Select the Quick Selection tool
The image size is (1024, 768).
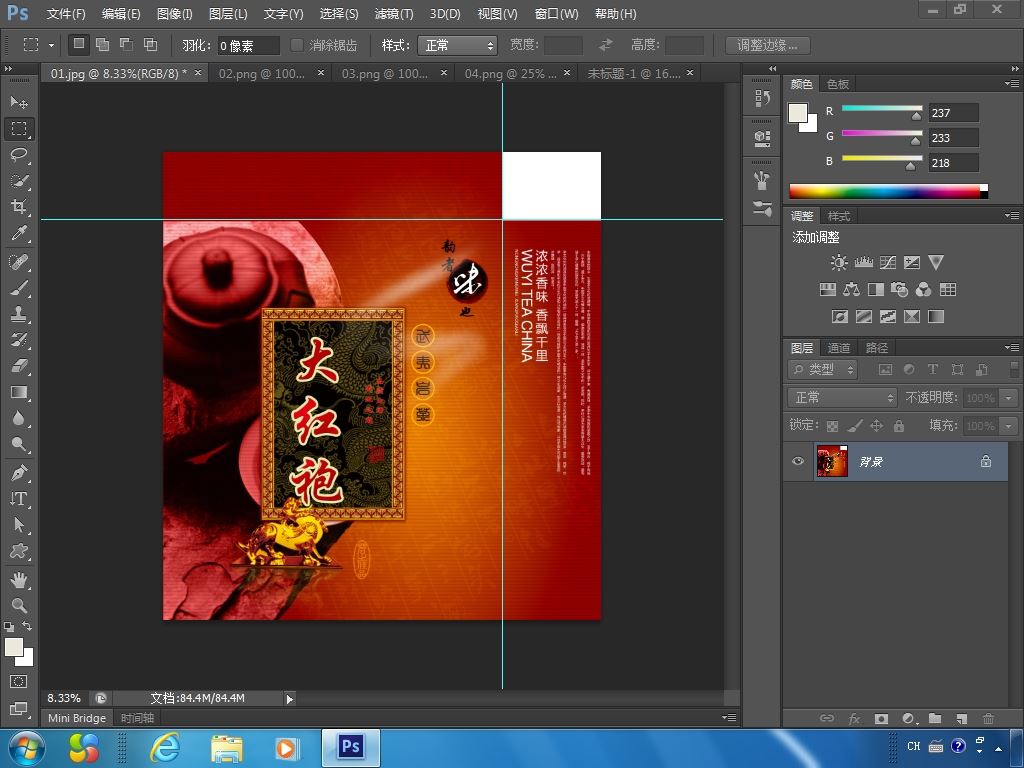click(19, 181)
